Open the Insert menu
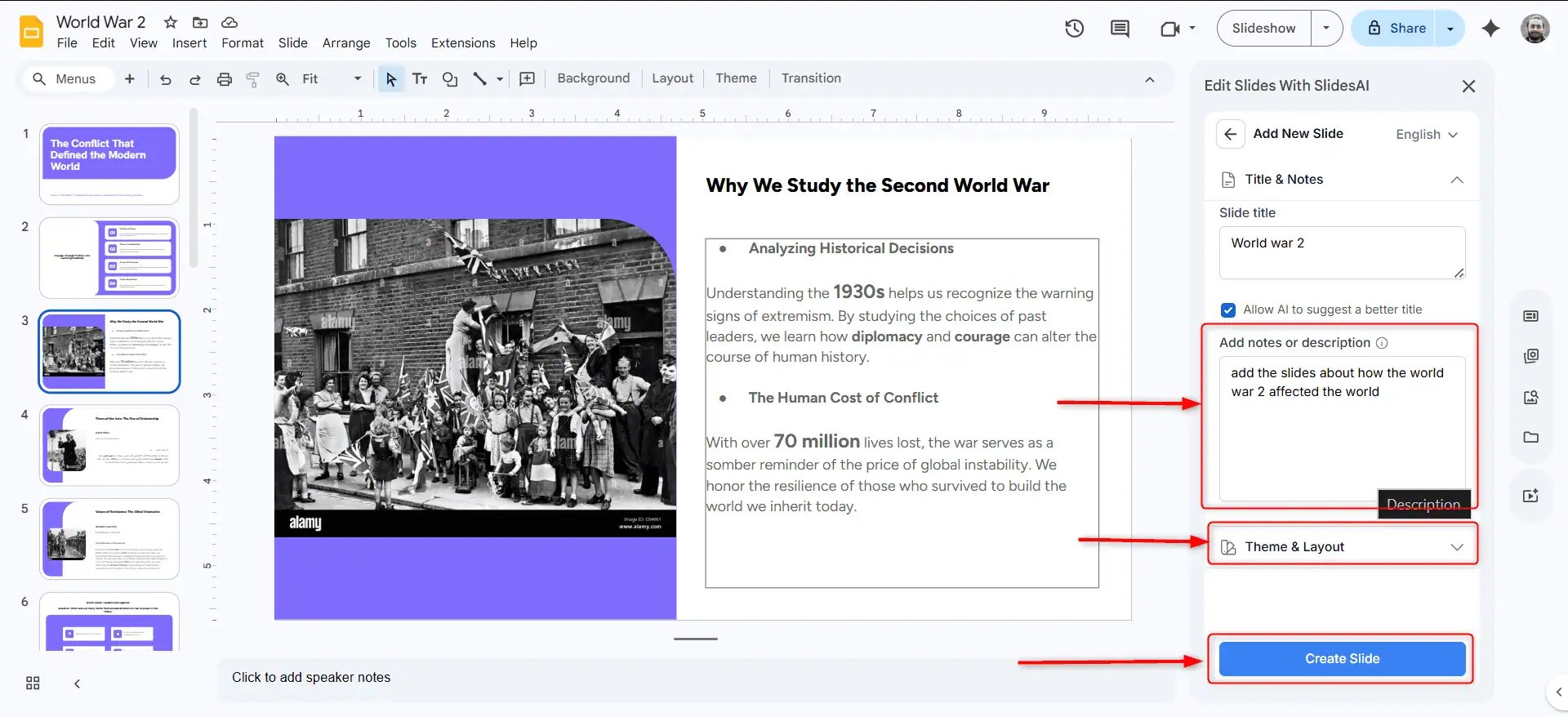 [x=189, y=43]
